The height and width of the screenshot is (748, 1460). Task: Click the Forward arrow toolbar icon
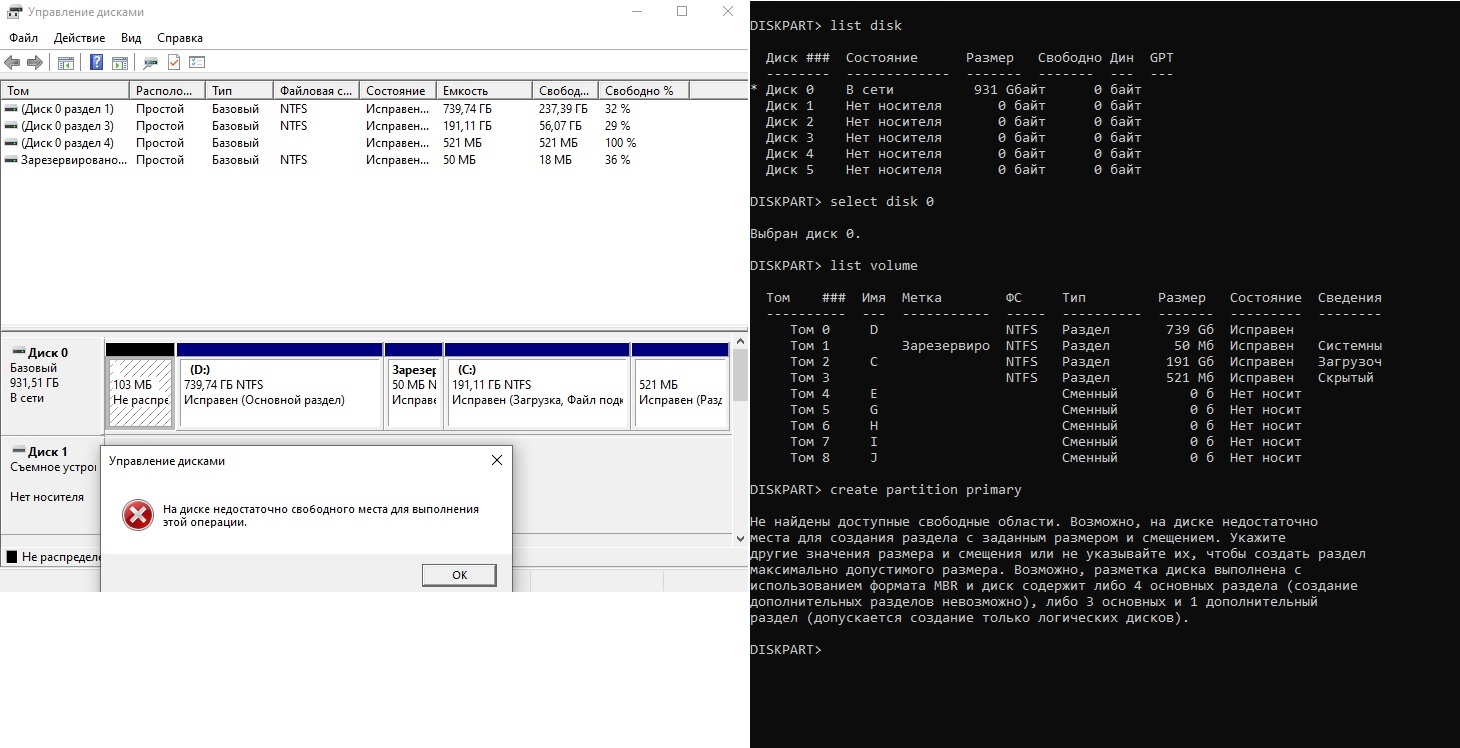coord(35,63)
